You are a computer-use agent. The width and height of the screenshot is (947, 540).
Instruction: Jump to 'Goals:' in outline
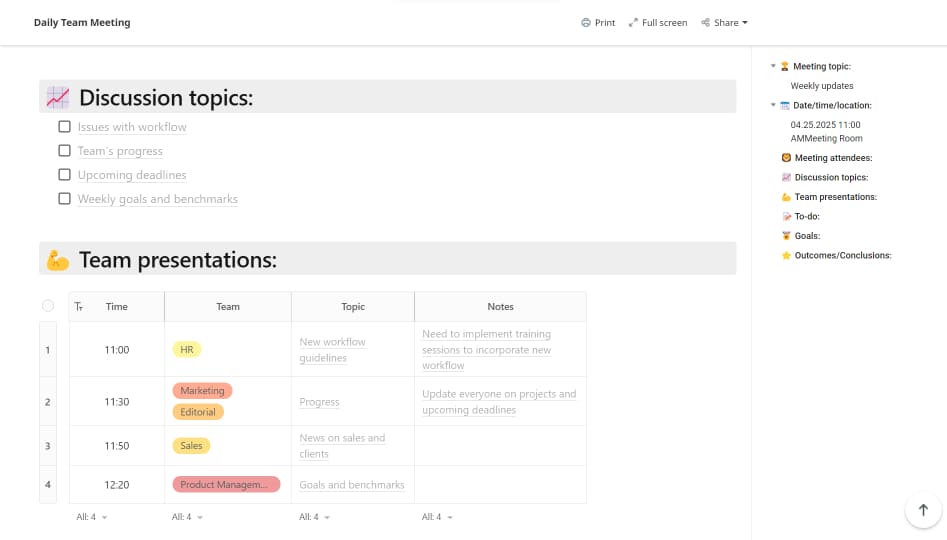click(x=807, y=236)
